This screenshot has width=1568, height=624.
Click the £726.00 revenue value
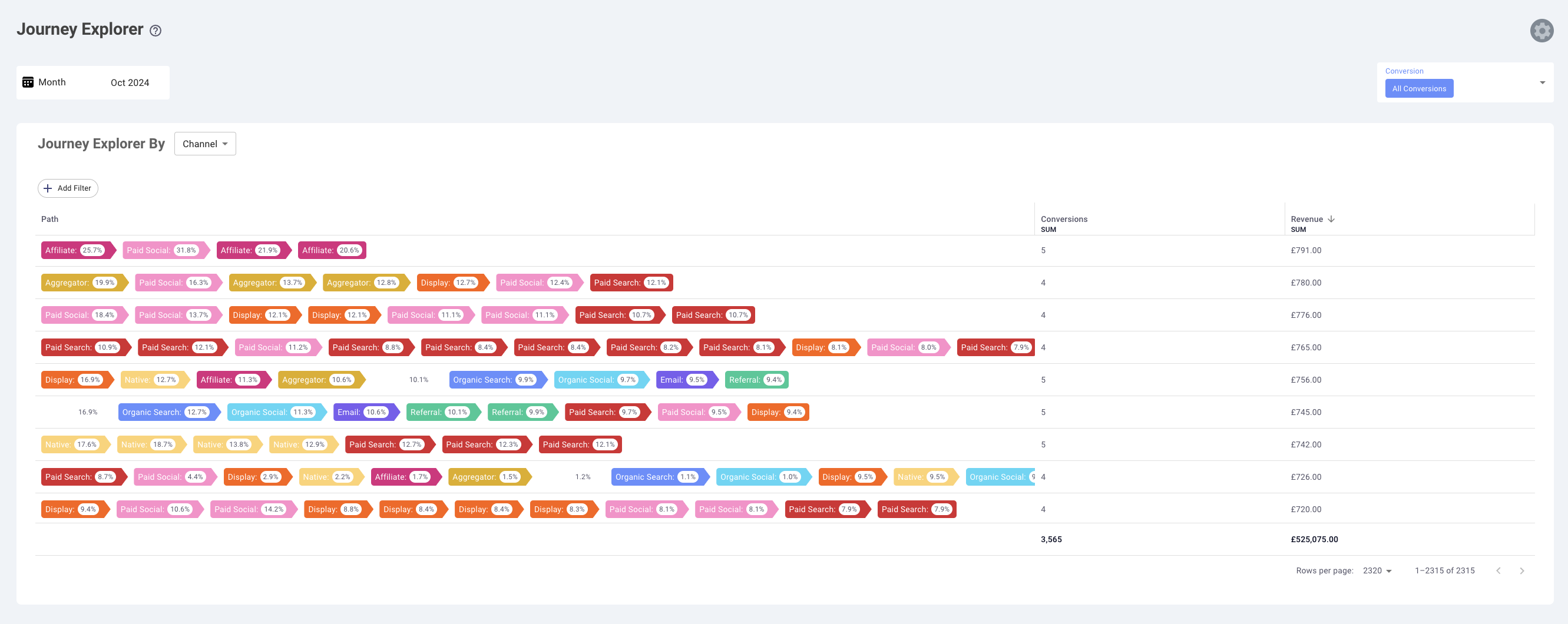(x=1306, y=477)
